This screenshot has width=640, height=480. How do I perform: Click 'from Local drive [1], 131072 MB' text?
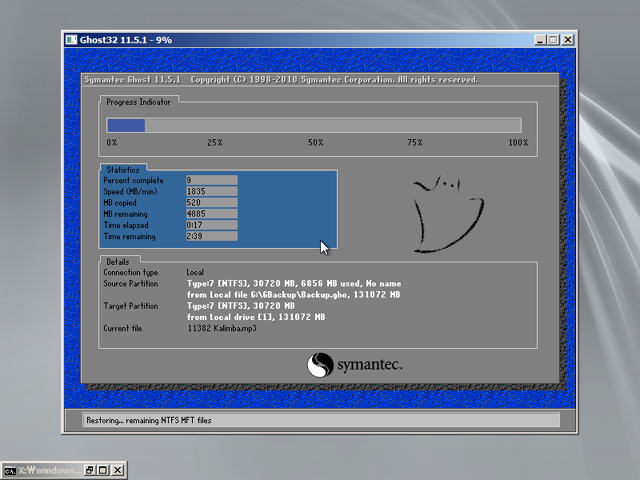(x=256, y=317)
